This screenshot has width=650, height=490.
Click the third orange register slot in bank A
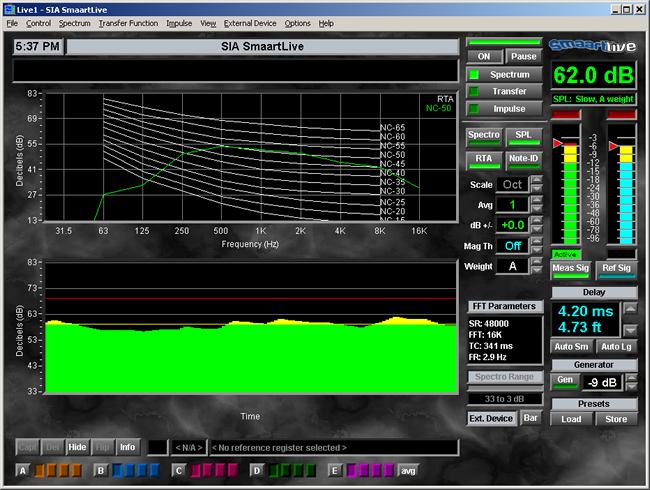coord(64,471)
